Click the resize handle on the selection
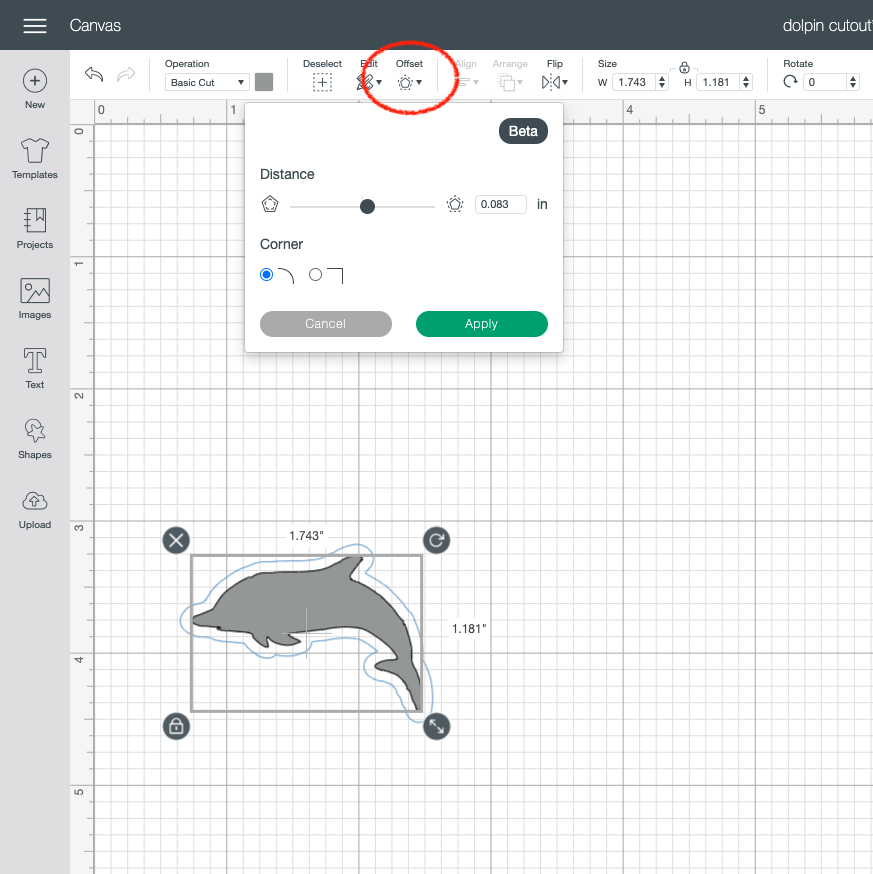The image size is (873, 874). [x=436, y=726]
